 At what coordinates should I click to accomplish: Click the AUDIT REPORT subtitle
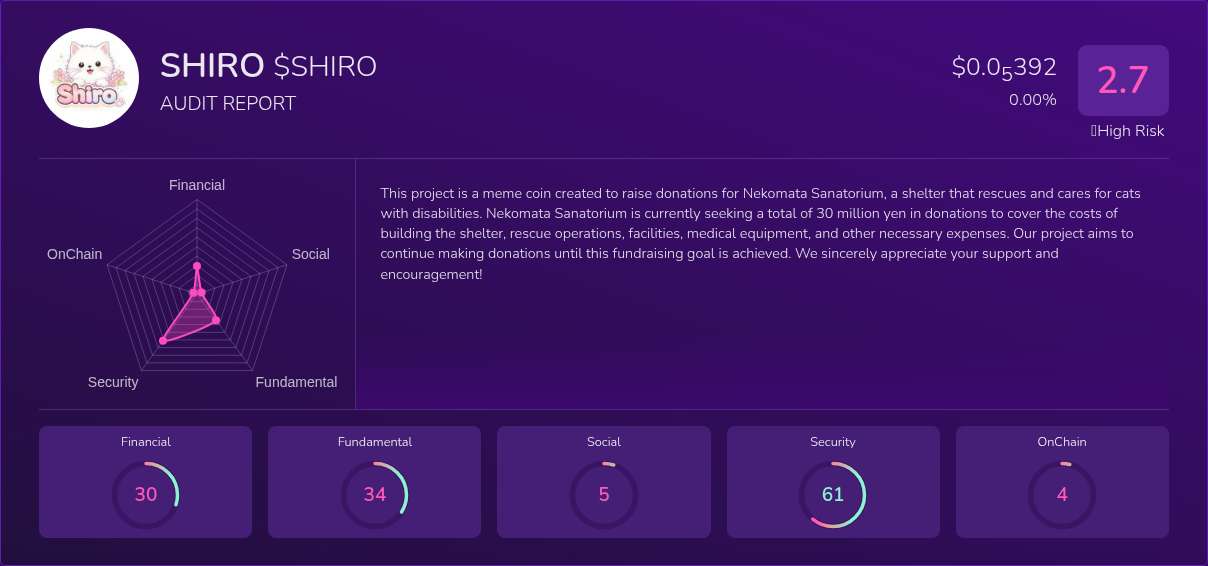tap(228, 103)
